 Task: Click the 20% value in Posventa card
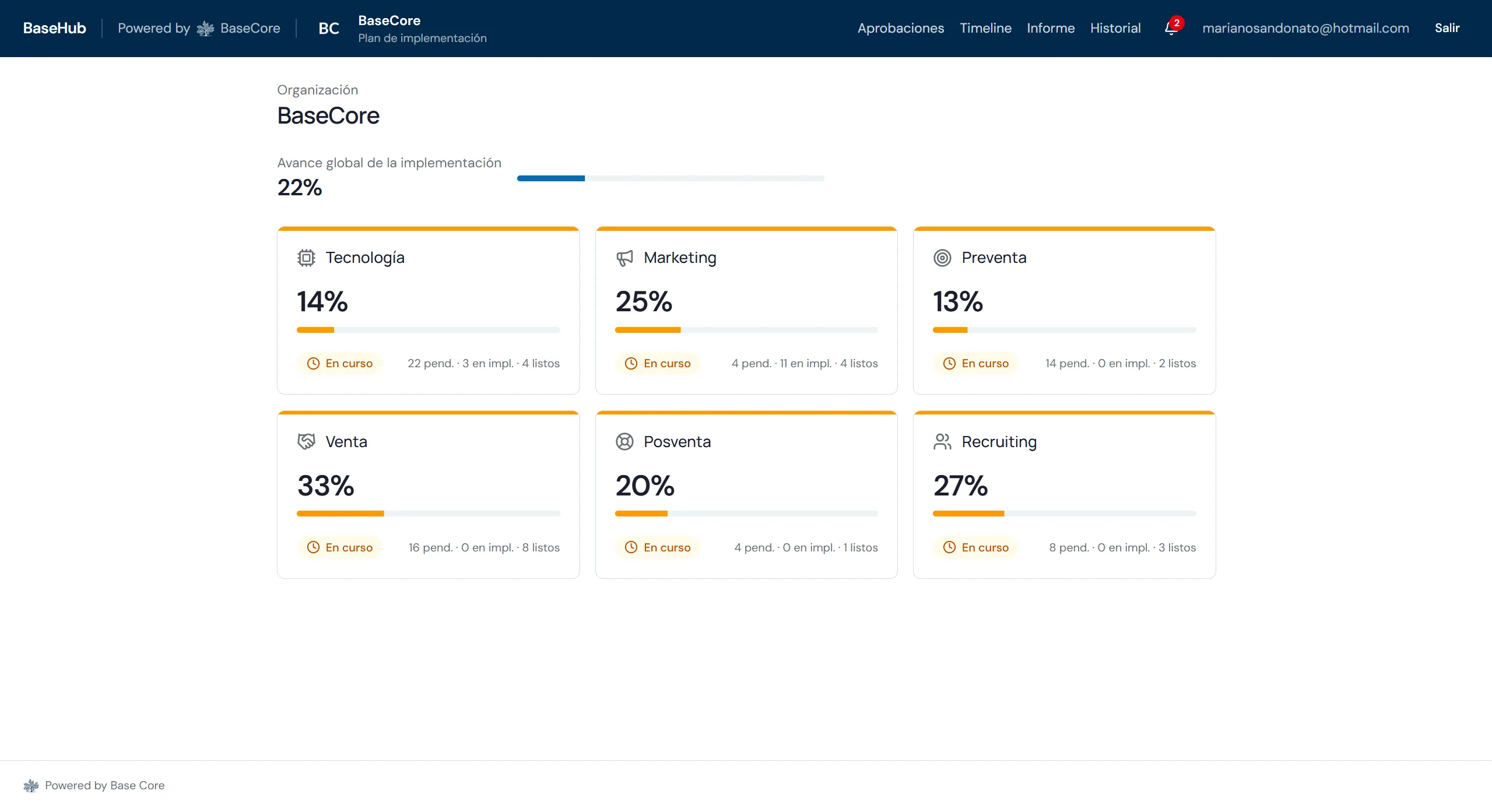(x=645, y=486)
